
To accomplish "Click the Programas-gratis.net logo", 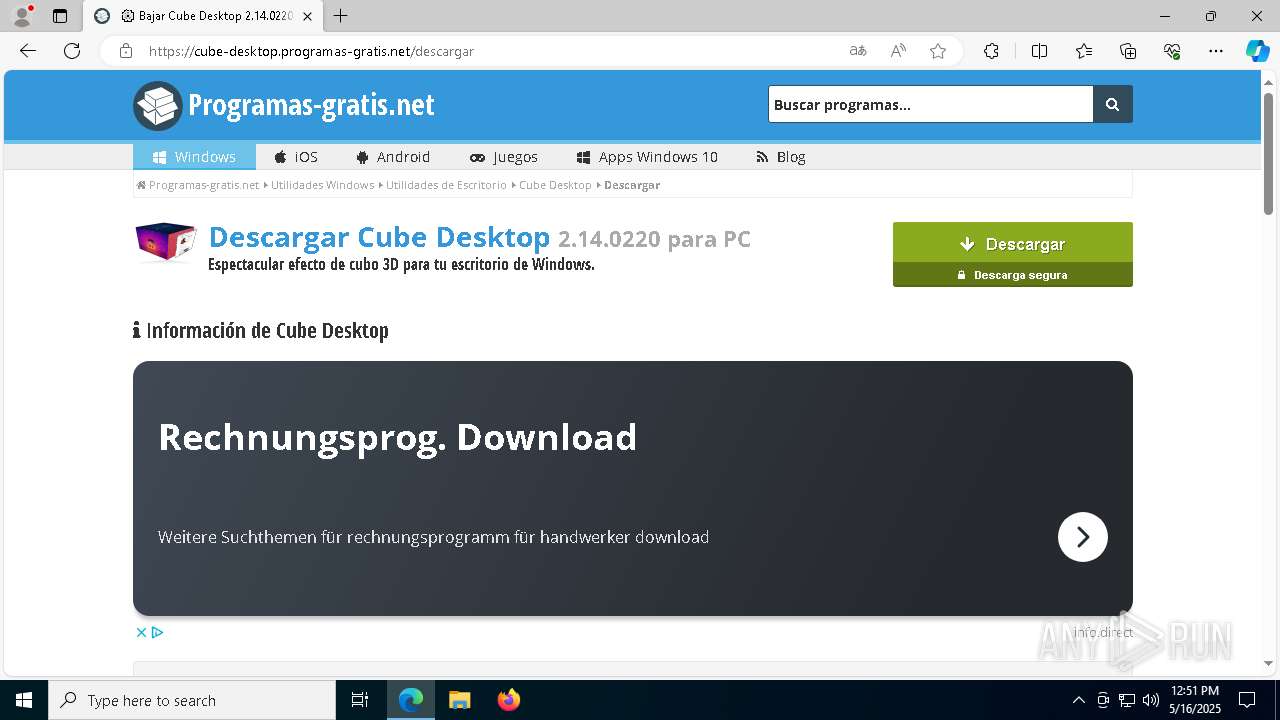I will click(284, 105).
